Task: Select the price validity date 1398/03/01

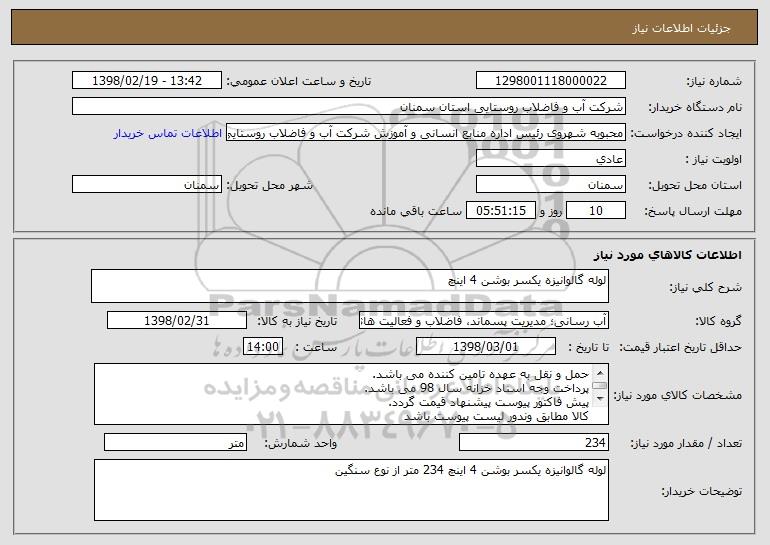Action: [x=486, y=347]
